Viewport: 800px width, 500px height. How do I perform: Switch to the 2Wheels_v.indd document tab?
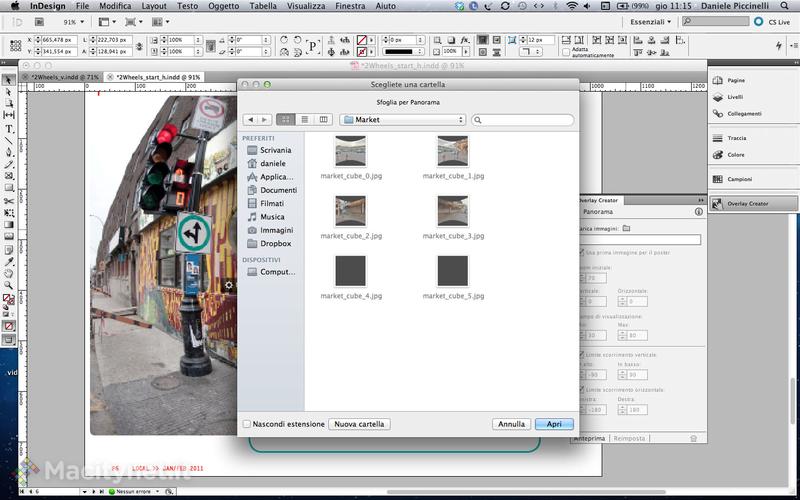[x=64, y=76]
